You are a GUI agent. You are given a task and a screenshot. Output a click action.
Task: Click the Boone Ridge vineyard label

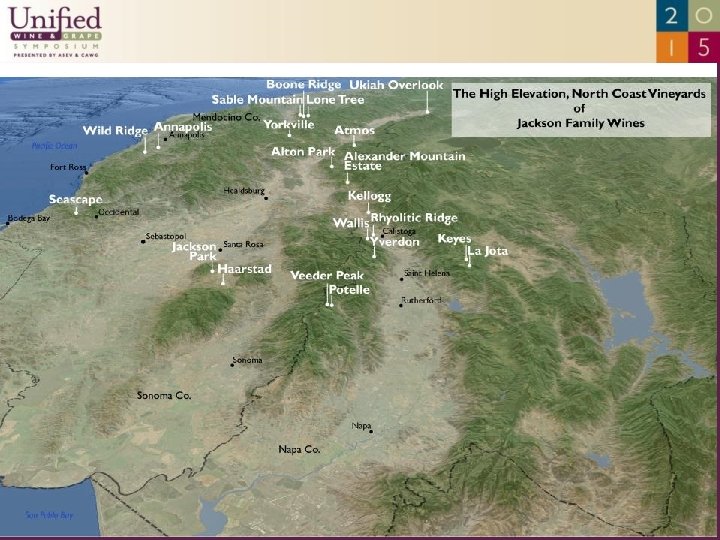coord(304,85)
